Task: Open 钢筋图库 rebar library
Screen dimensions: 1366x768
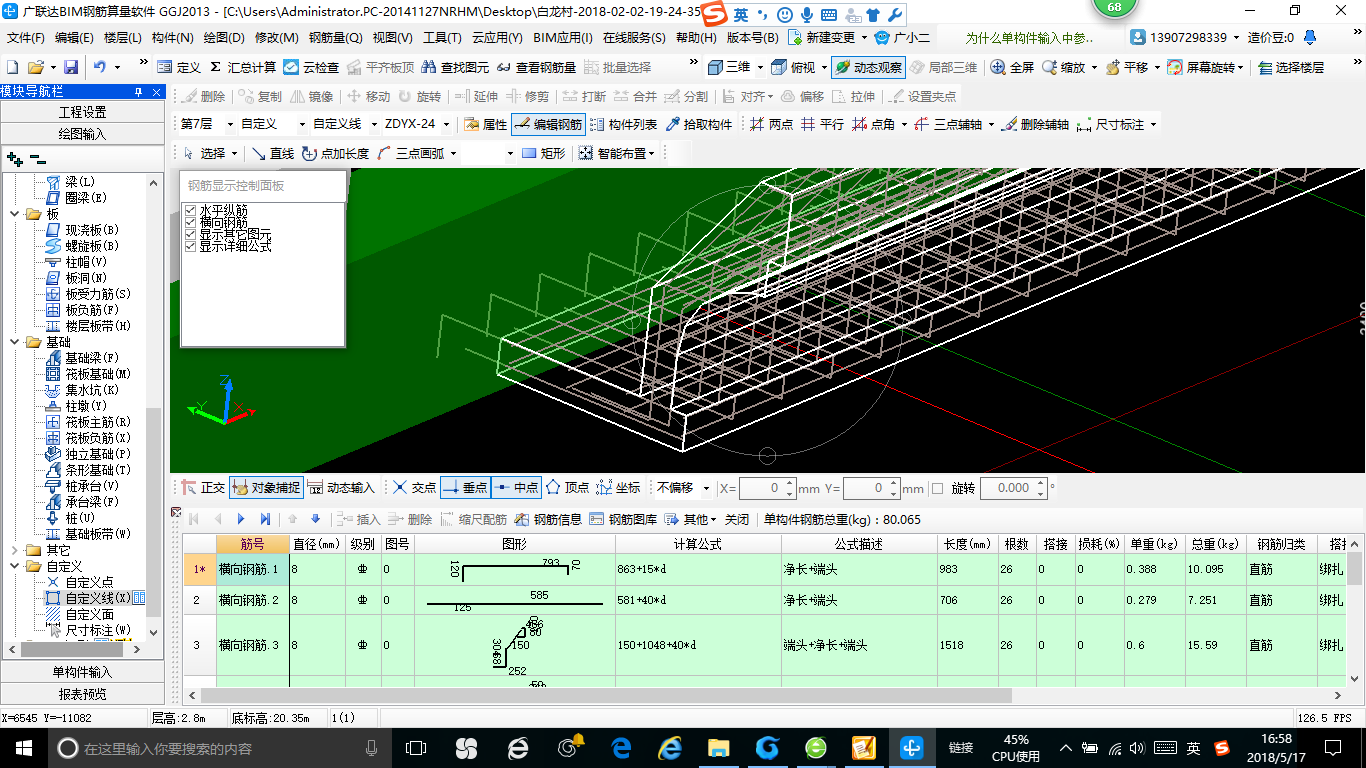Action: click(x=623, y=519)
